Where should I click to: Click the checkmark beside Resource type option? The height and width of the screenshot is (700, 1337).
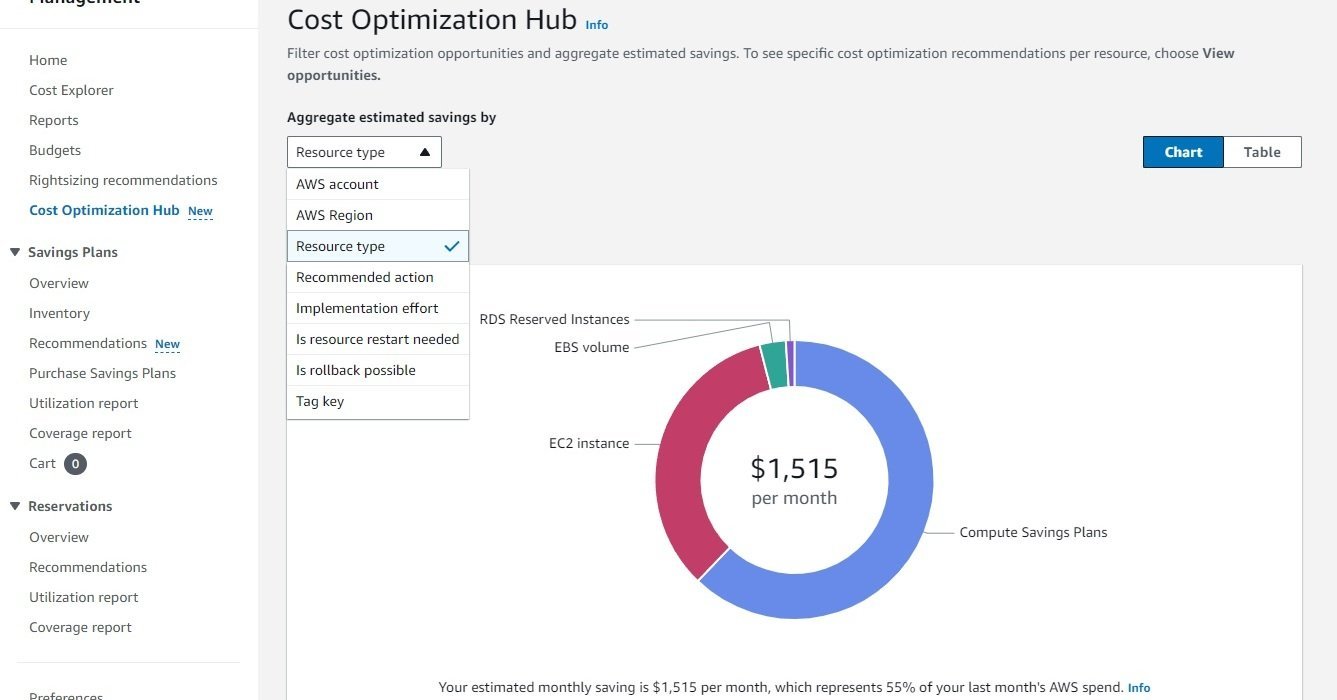click(x=452, y=246)
